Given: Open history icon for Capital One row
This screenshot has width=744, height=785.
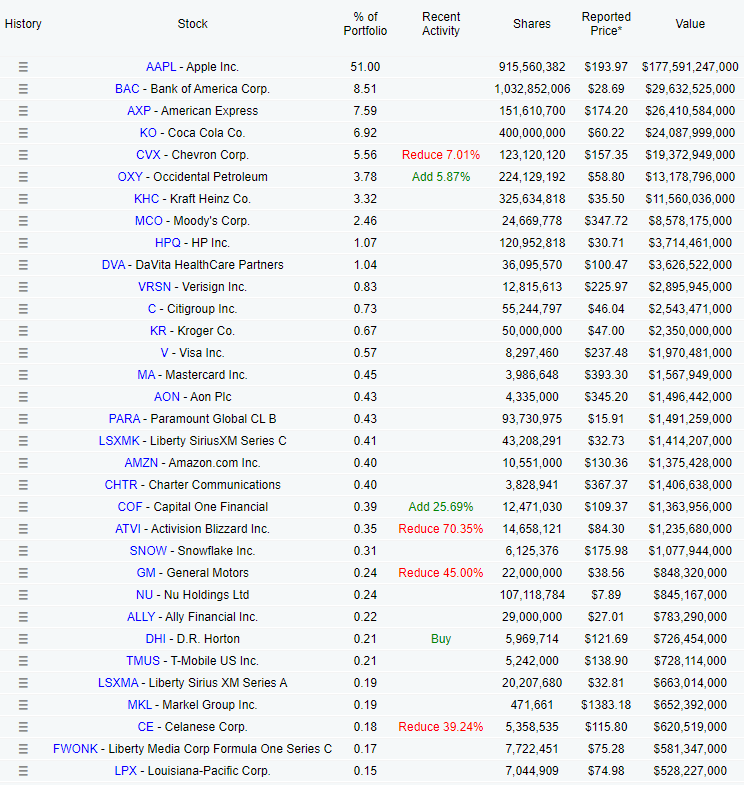Looking at the screenshot, I should [x=23, y=507].
